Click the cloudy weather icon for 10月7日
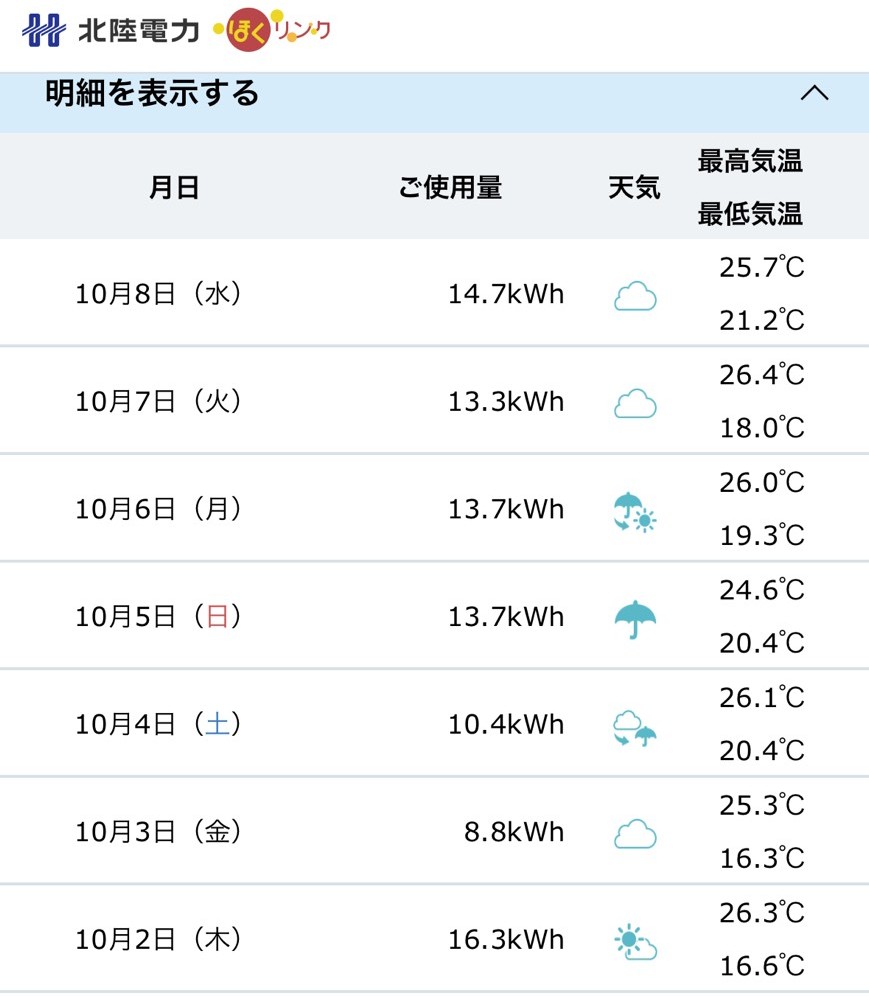Screen dimensions: 869x997 coord(635,403)
